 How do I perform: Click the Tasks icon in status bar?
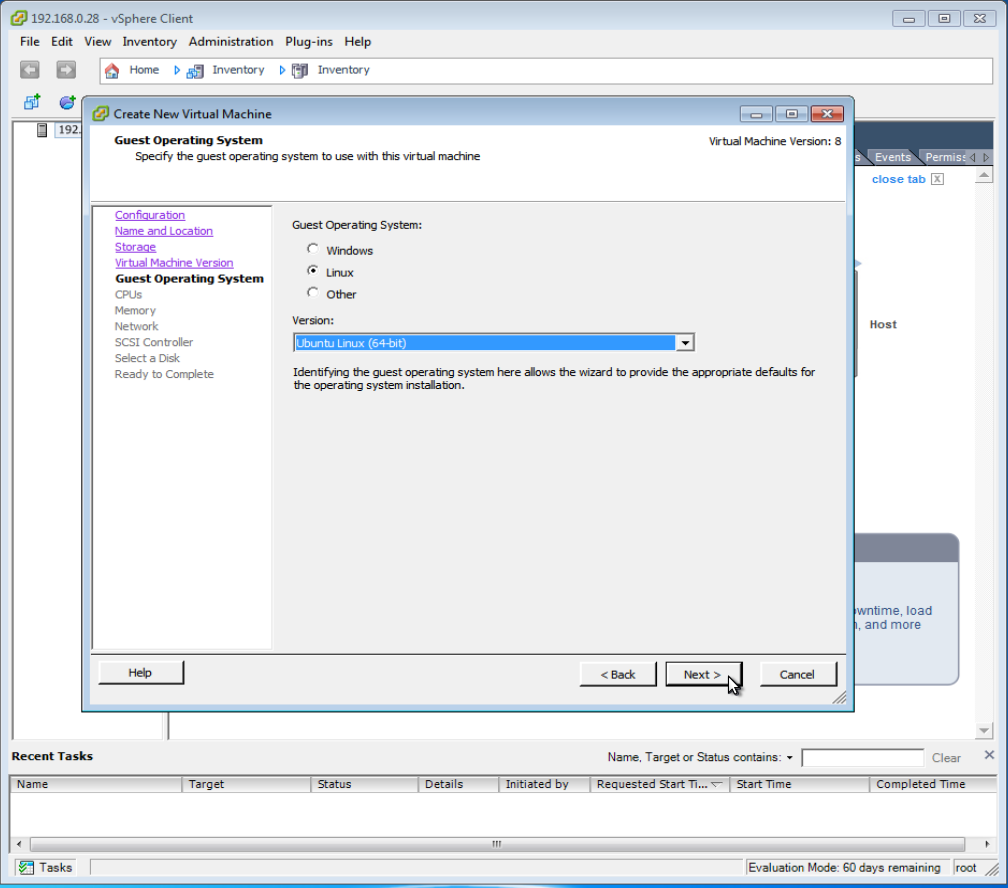[26, 867]
